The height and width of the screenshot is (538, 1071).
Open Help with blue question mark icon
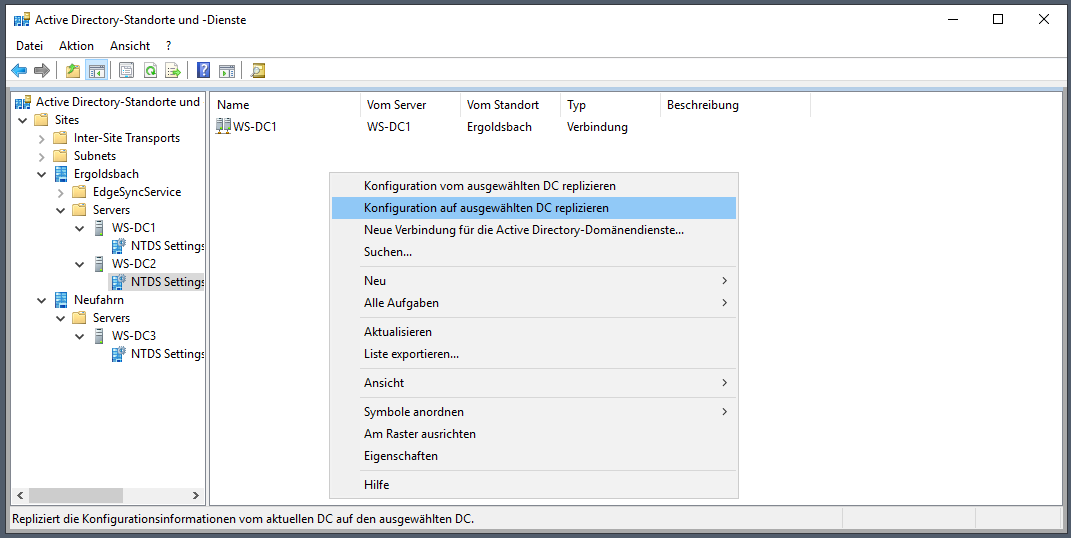203,70
